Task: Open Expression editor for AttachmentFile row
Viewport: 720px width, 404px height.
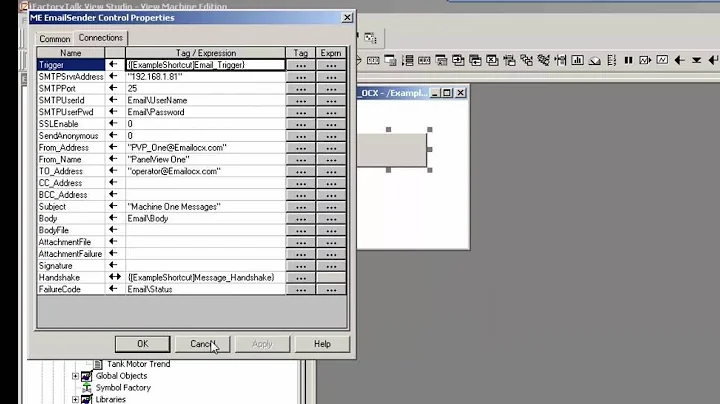Action: (331, 242)
